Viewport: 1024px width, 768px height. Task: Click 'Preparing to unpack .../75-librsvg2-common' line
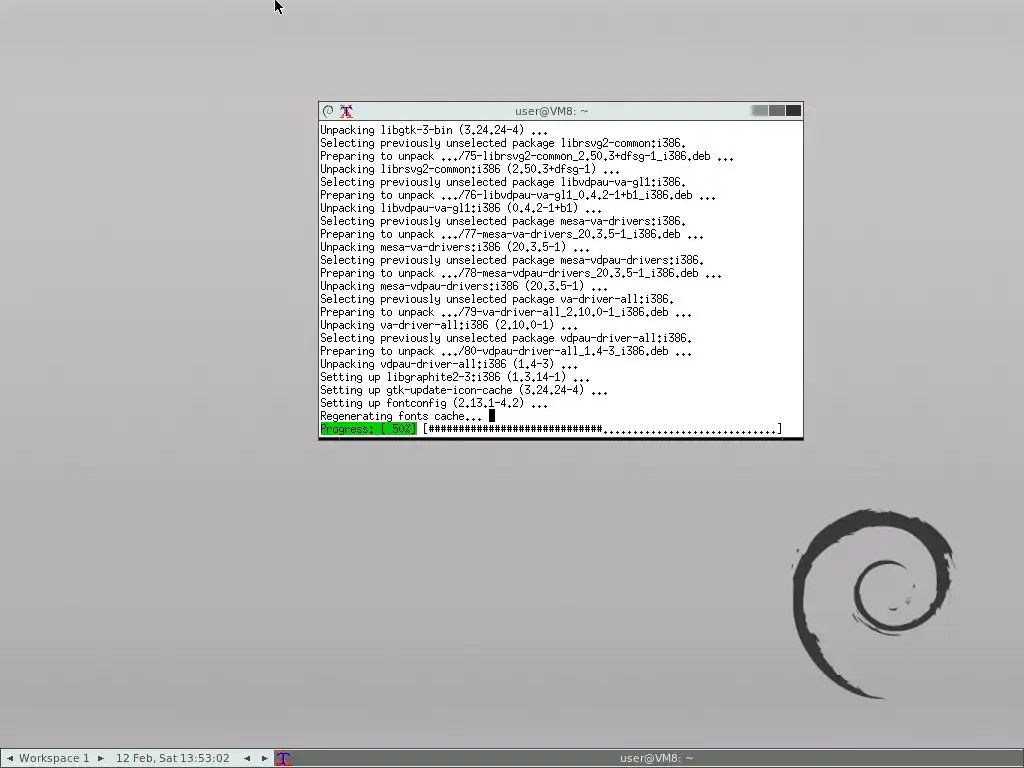(527, 156)
